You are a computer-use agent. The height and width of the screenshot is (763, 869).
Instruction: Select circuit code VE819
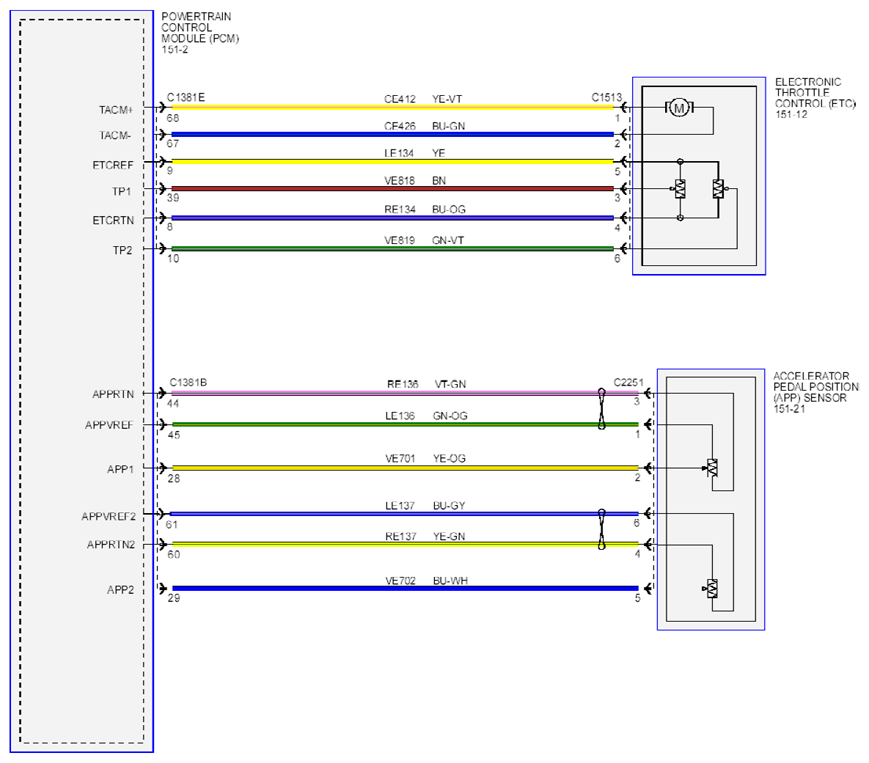pos(400,240)
